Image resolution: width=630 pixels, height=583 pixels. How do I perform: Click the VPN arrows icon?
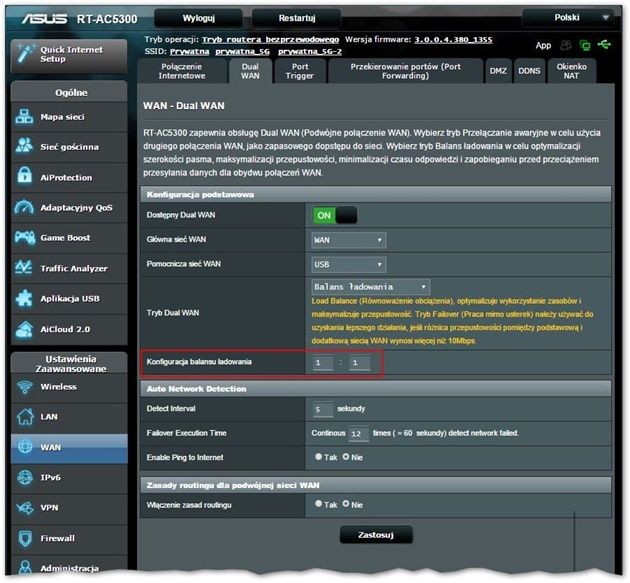click(25, 508)
